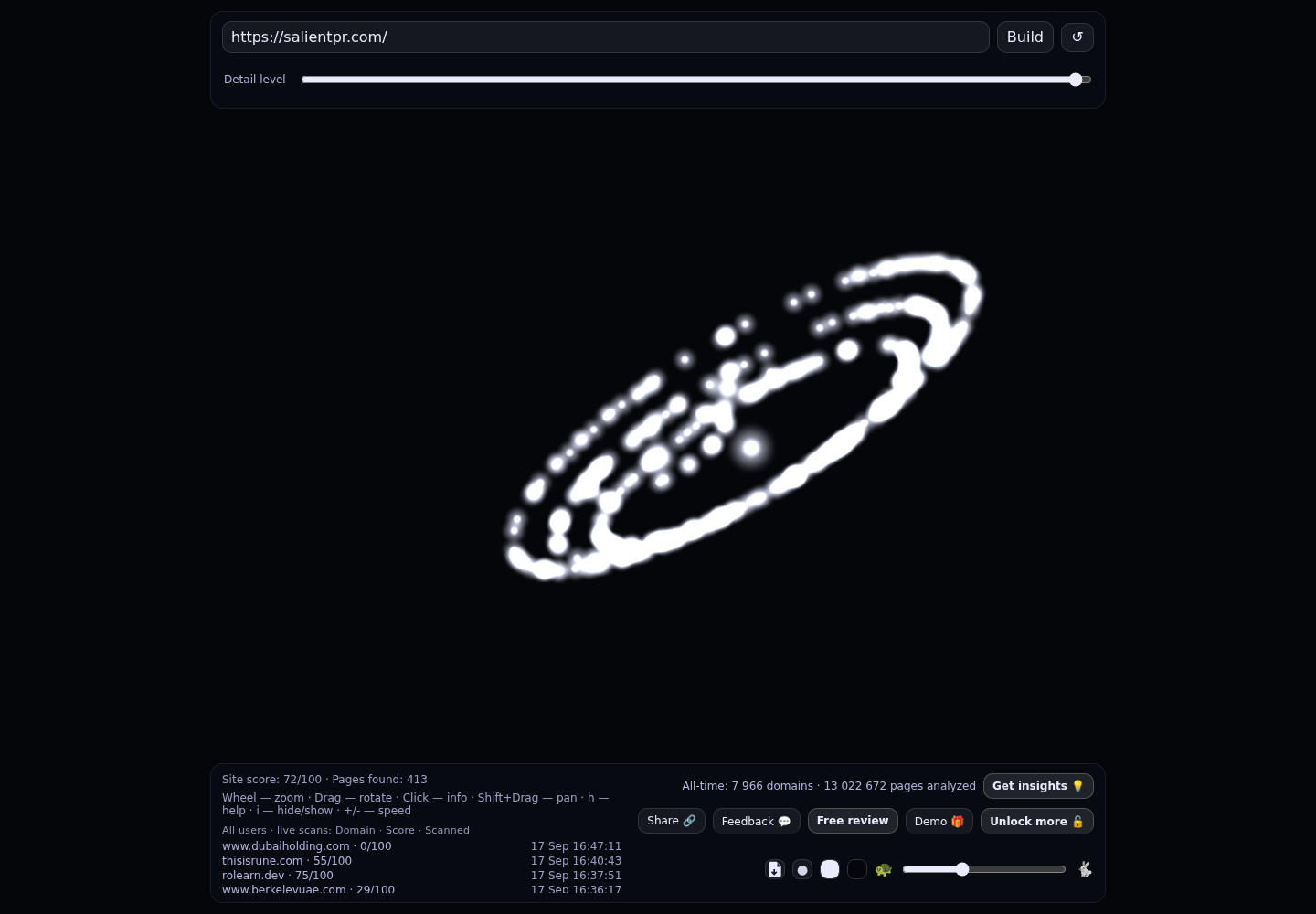Click the bright central node in the galaxy

(x=751, y=448)
